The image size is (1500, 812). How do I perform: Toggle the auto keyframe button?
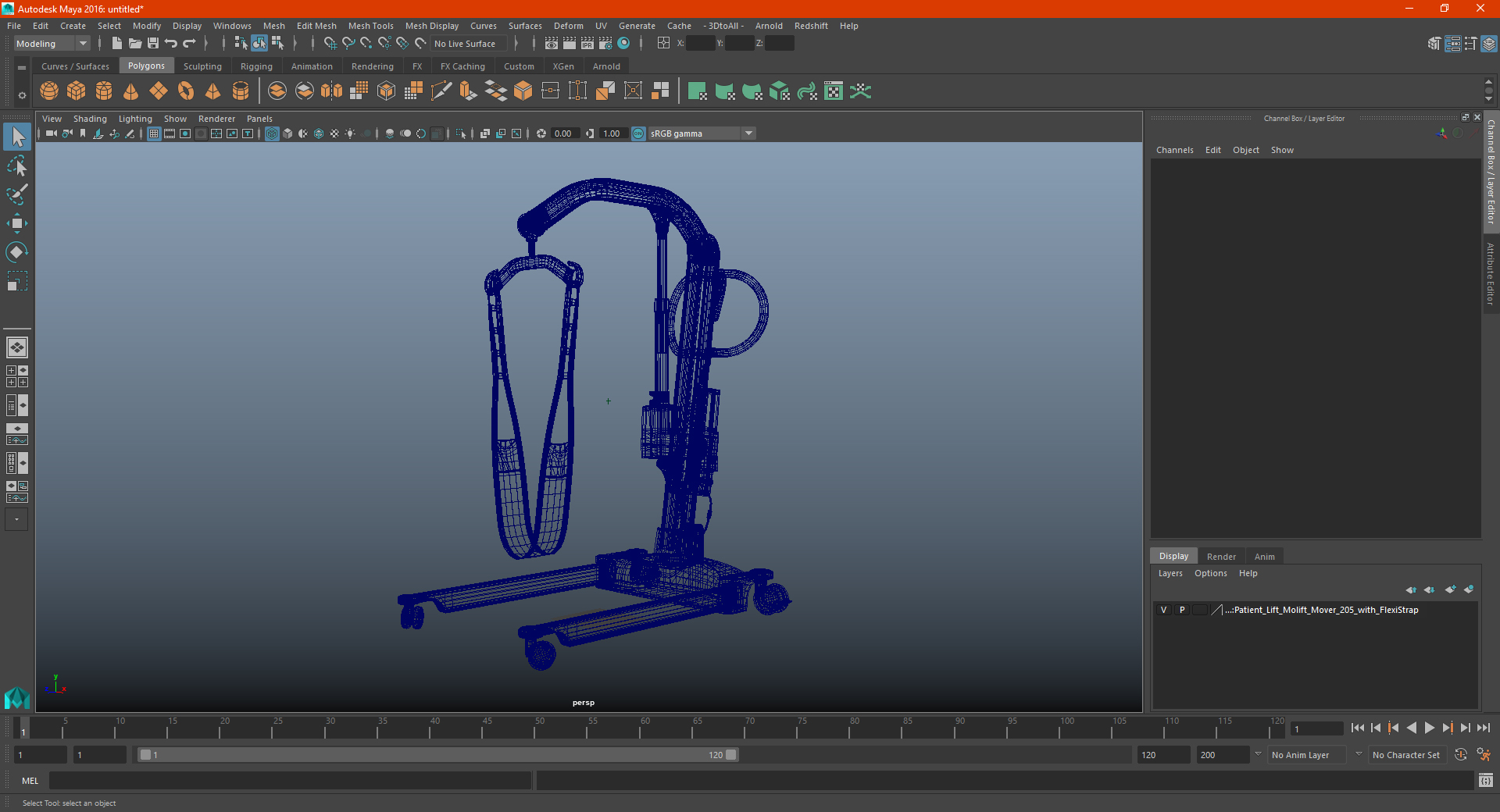(x=1461, y=755)
